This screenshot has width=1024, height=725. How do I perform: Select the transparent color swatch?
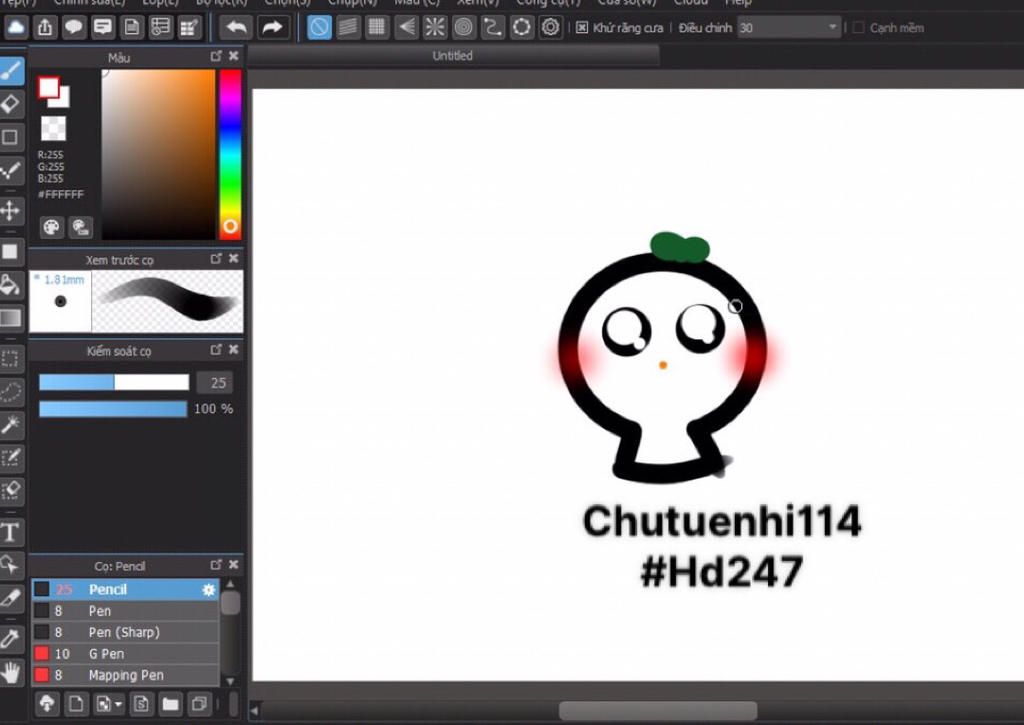tap(54, 129)
